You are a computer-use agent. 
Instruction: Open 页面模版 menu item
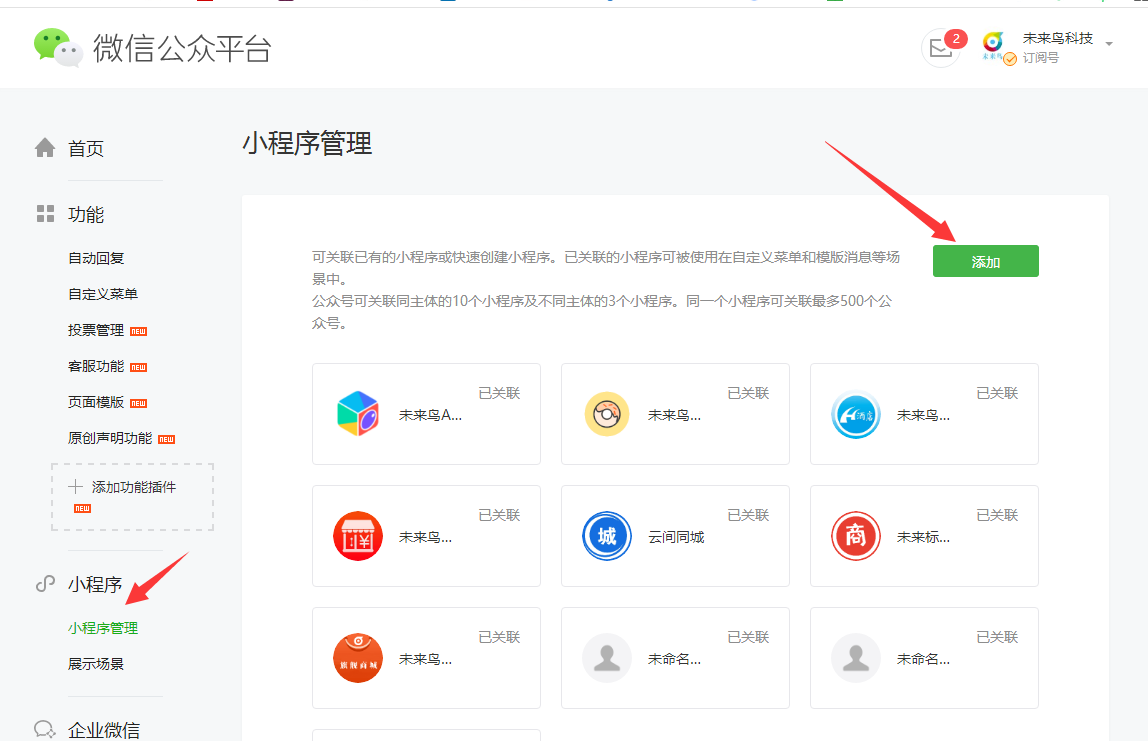(96, 402)
